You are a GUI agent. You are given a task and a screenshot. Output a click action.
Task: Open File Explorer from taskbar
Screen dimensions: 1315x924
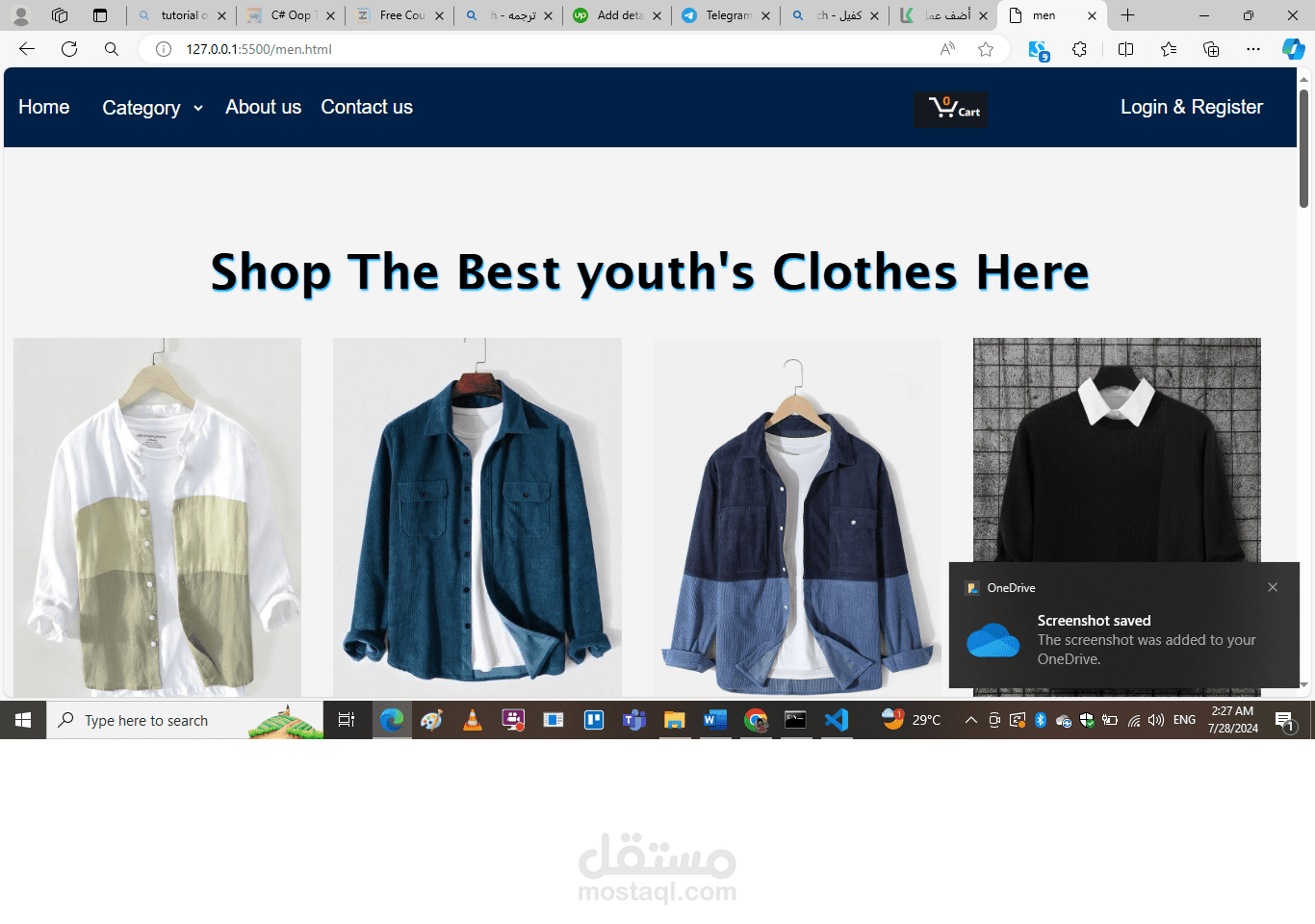point(675,720)
